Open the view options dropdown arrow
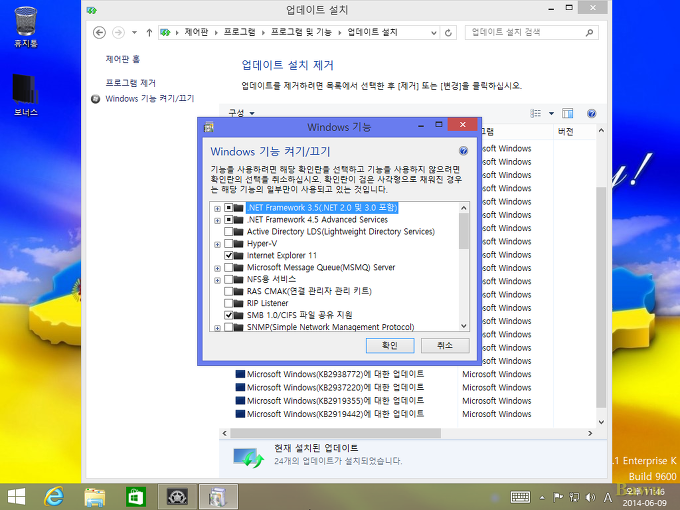This screenshot has width=680, height=510. coord(551,114)
